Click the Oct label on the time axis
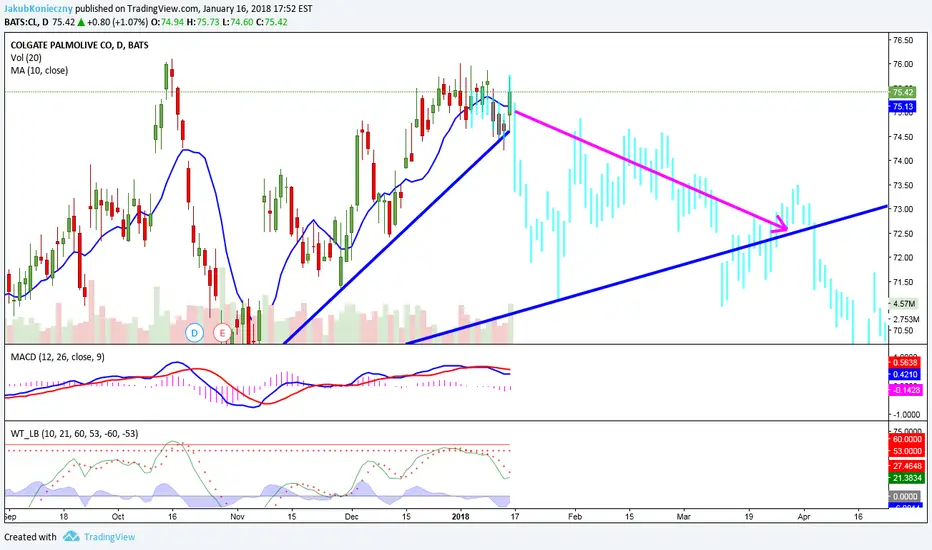 point(118,517)
